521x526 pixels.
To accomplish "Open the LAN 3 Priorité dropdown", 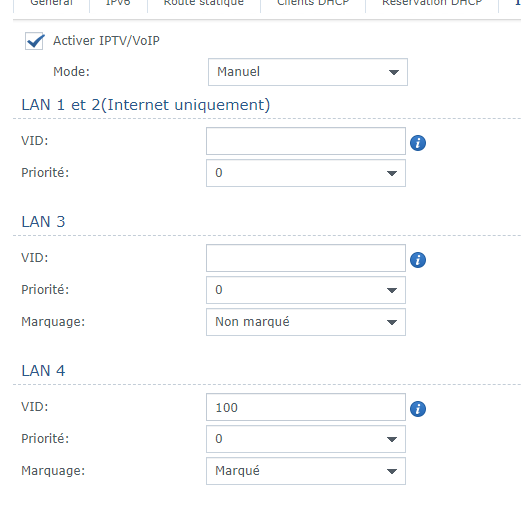I will click(306, 290).
